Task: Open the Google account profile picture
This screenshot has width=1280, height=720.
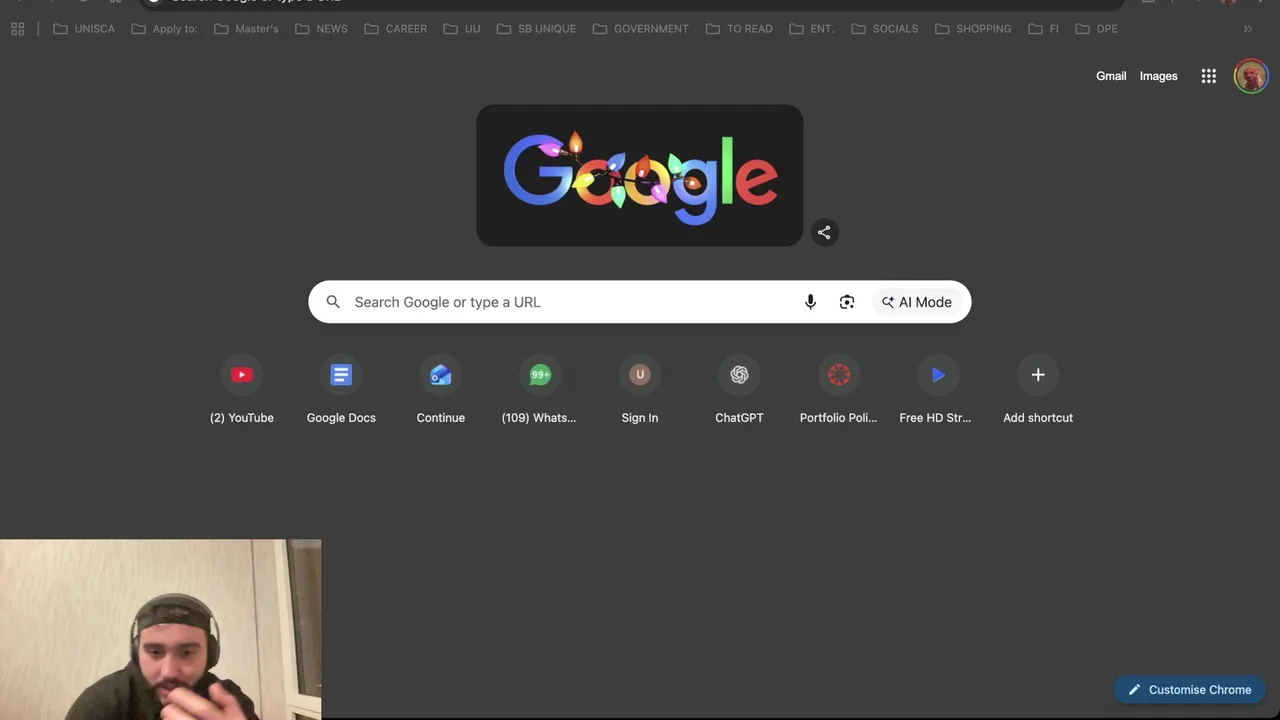Action: tap(1251, 76)
